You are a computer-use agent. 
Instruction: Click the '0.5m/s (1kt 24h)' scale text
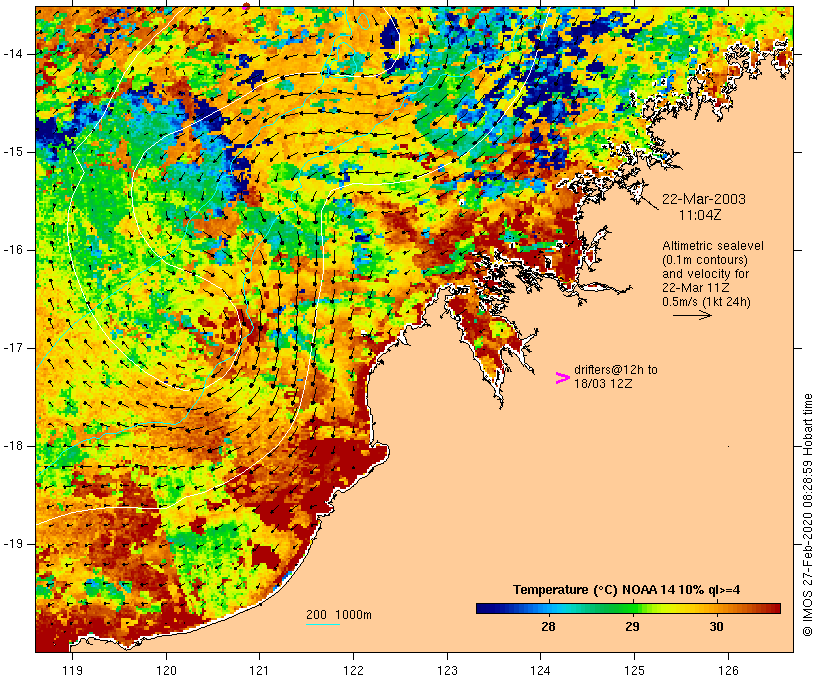coord(706,302)
